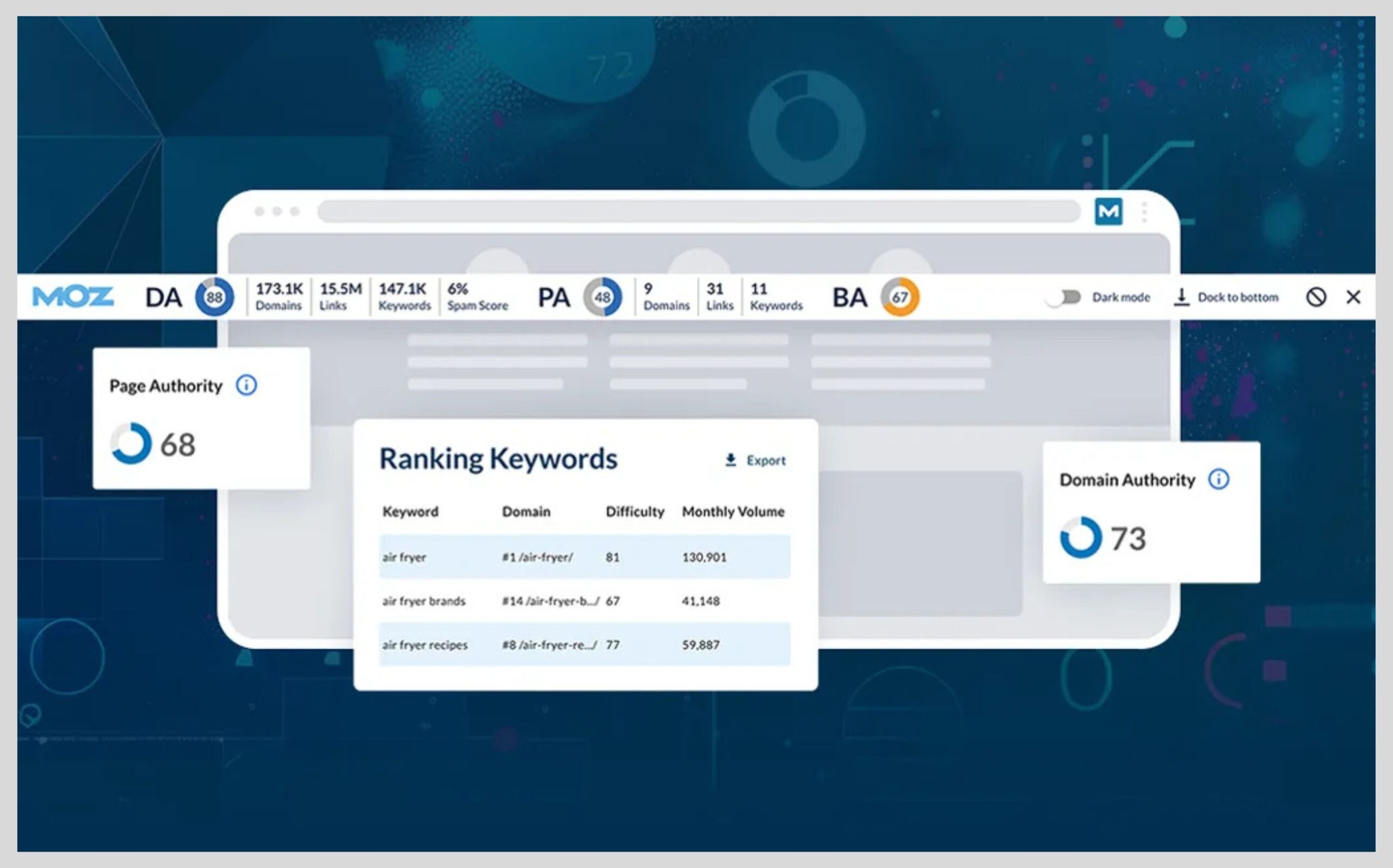Open the browser three-dot menu

click(1144, 212)
